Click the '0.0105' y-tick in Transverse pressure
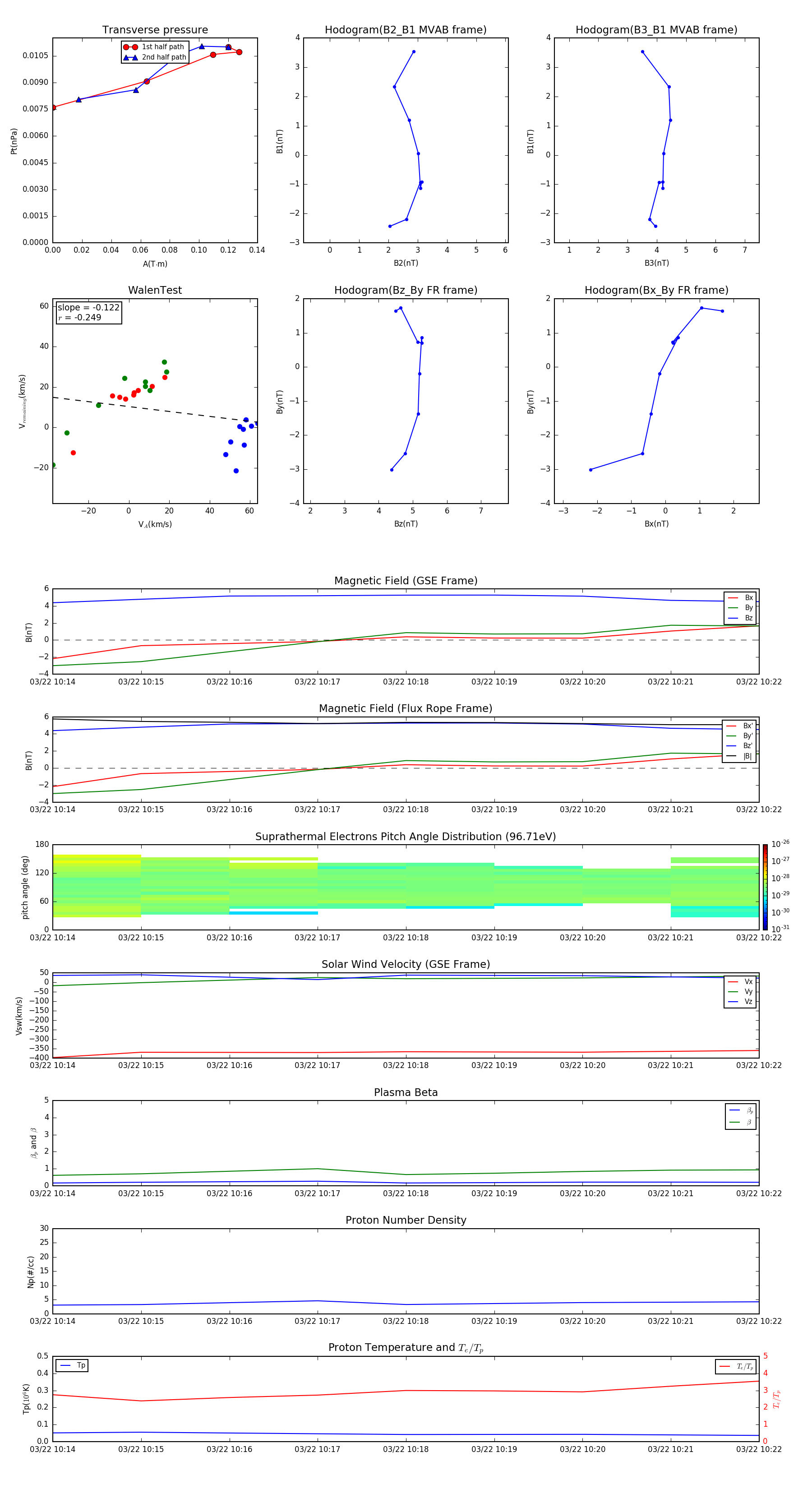The height and width of the screenshot is (1489, 812). point(35,55)
